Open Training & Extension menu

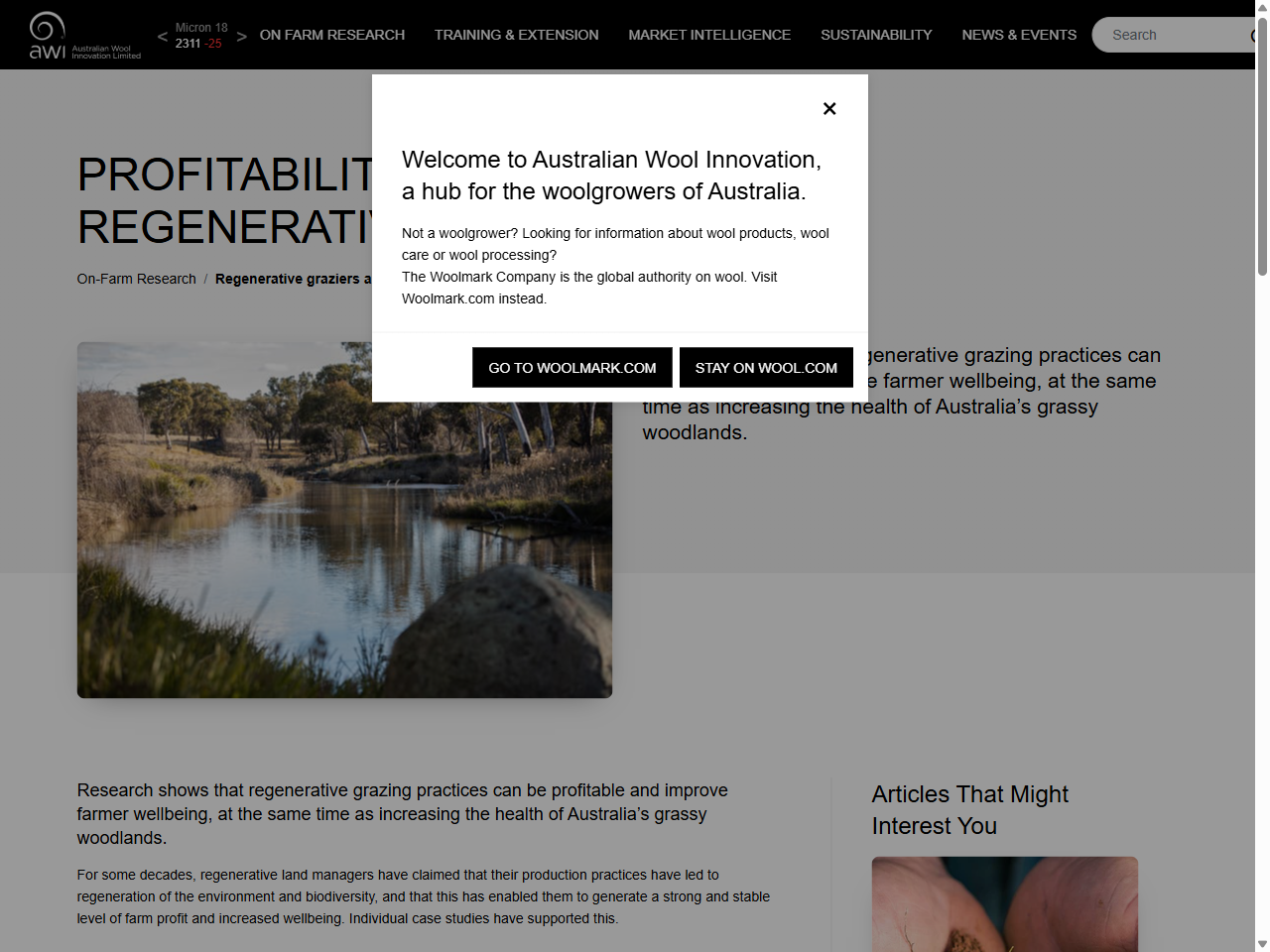coord(516,35)
